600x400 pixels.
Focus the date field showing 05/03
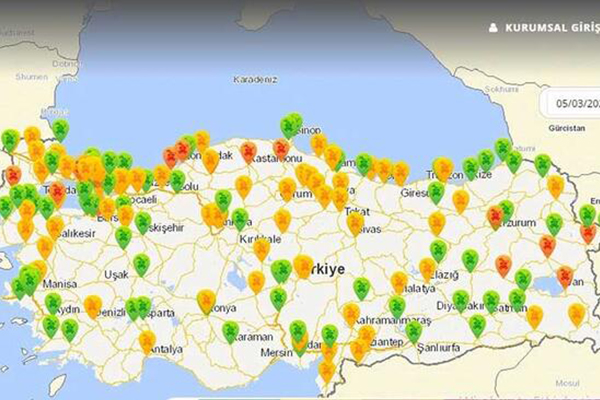pos(573,103)
